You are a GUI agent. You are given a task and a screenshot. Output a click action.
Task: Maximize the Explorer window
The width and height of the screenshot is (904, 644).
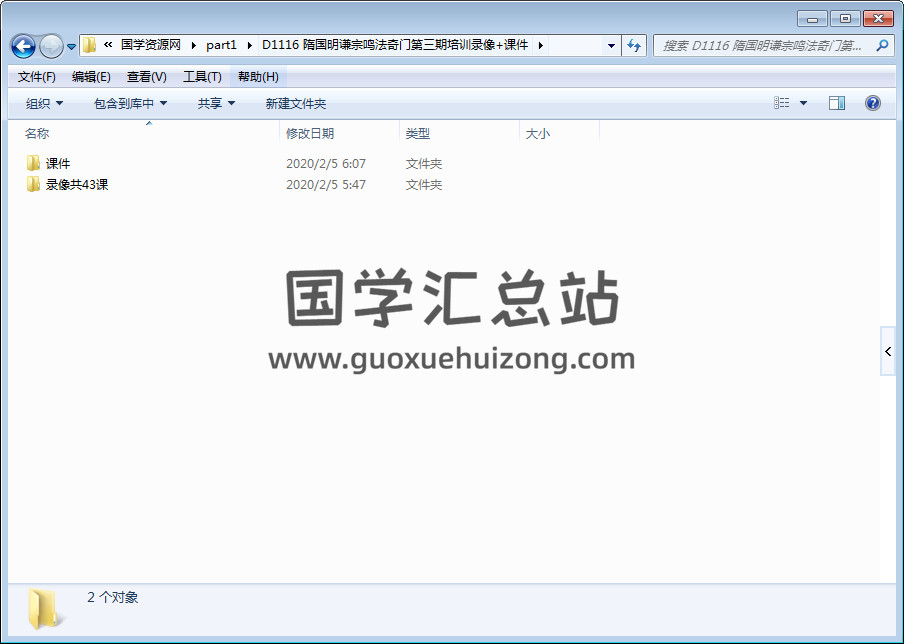845,19
